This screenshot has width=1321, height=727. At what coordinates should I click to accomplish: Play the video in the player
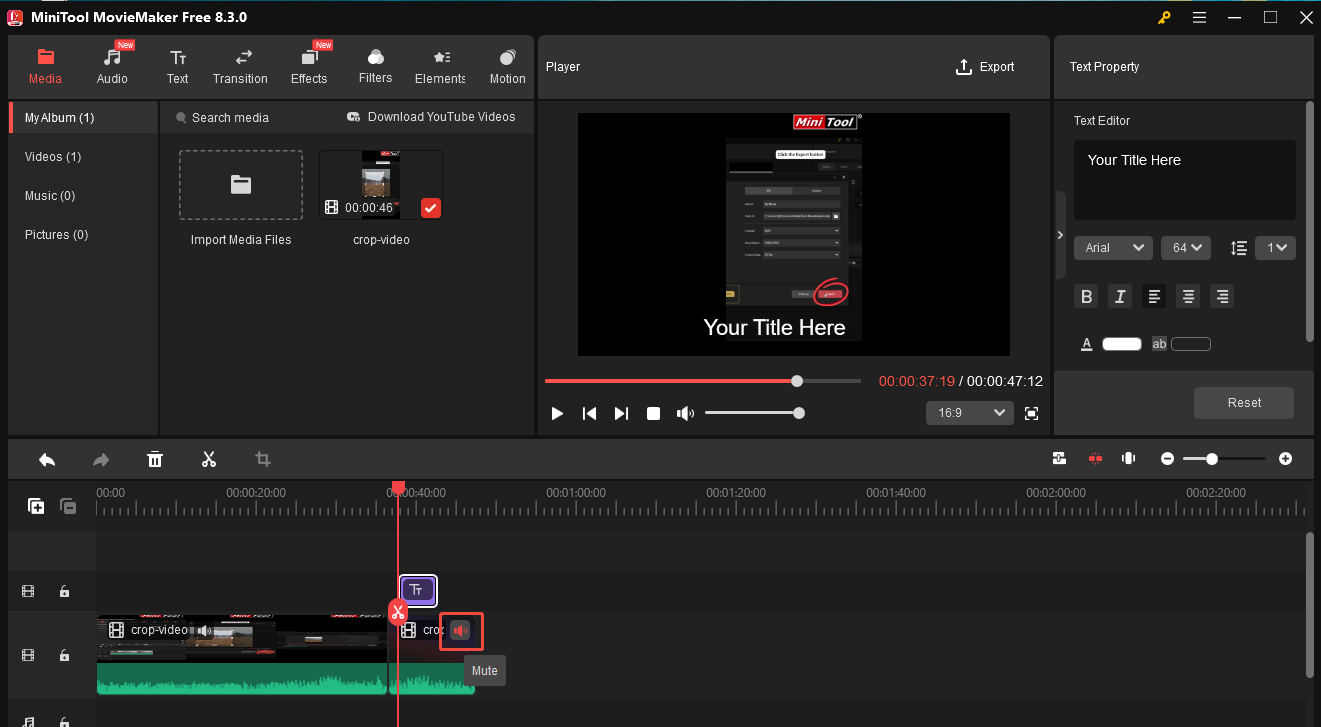click(x=557, y=413)
